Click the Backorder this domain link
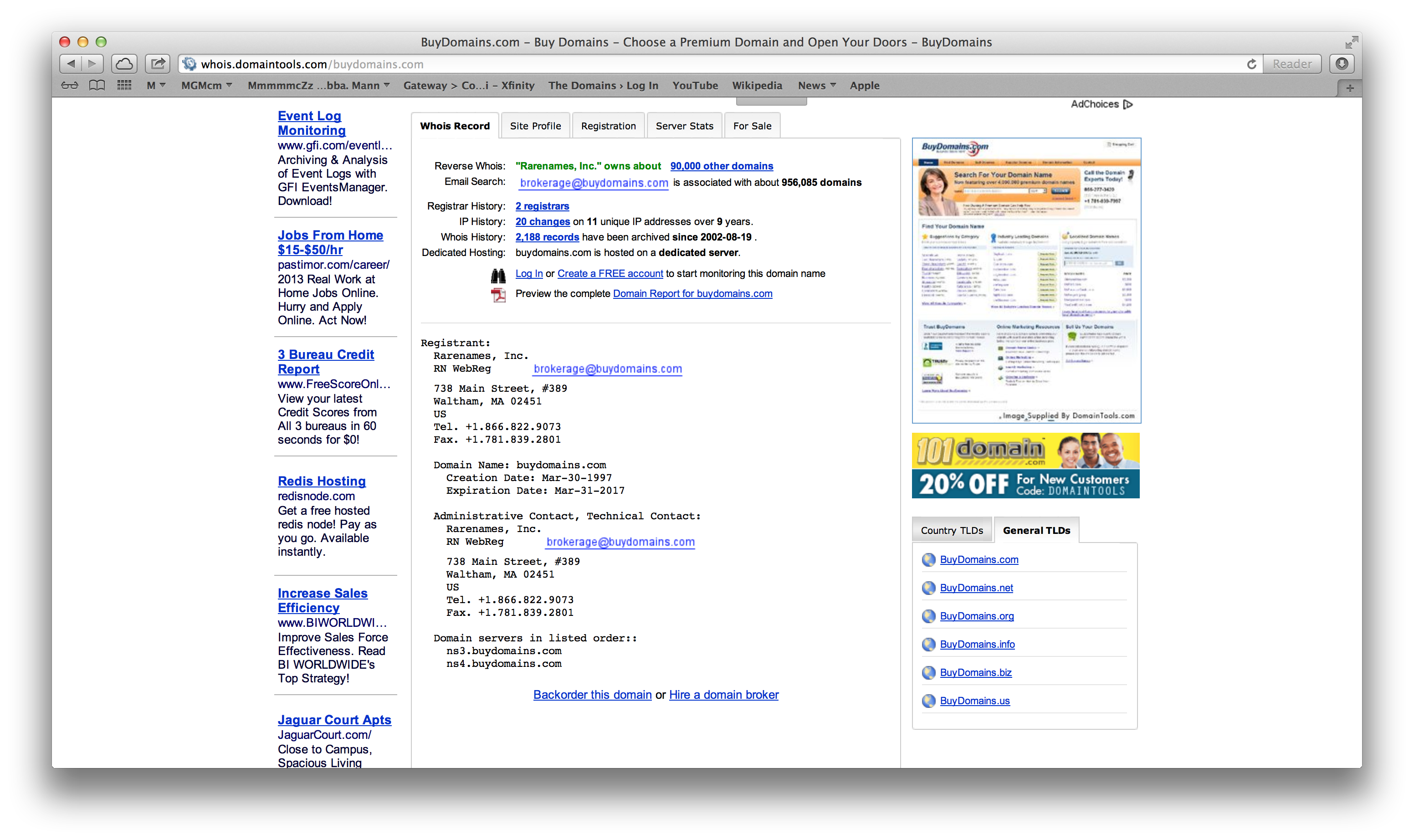Viewport: 1414px width, 840px height. (x=592, y=695)
